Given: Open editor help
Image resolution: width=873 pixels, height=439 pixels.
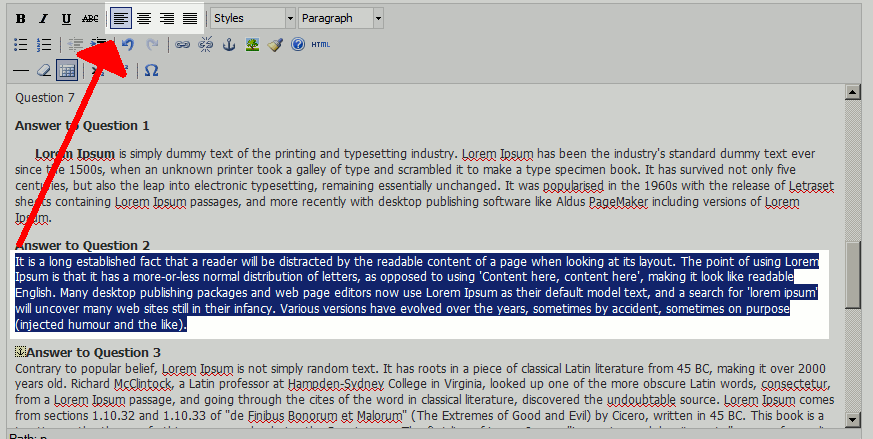Looking at the screenshot, I should coord(297,45).
